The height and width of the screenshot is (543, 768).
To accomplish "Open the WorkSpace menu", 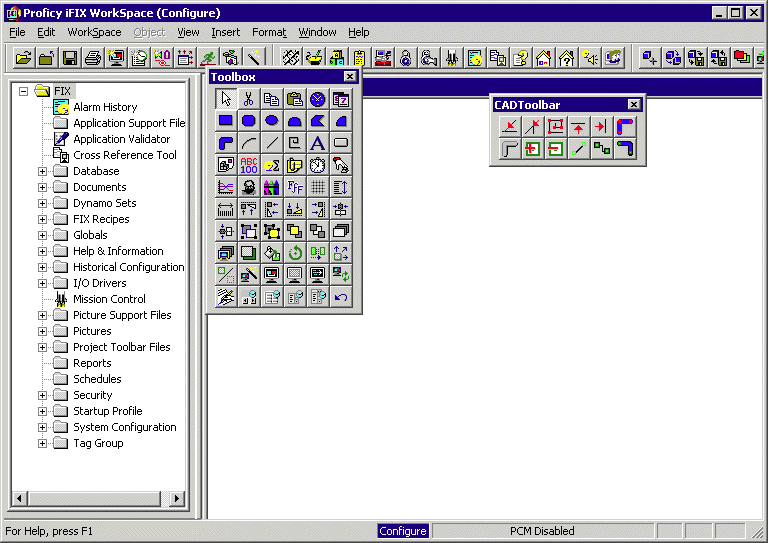I will click(x=94, y=32).
